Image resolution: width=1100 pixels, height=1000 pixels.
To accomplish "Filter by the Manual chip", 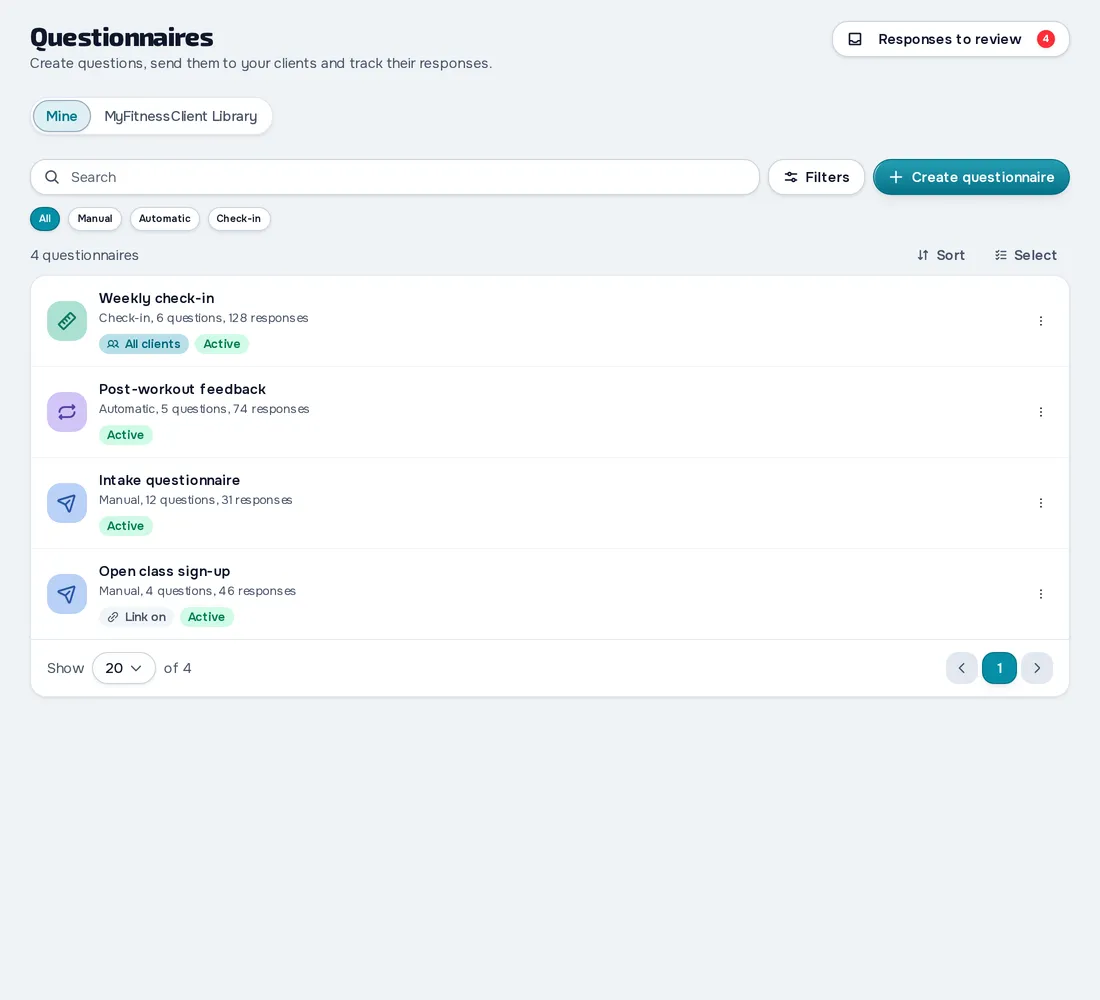I will [95, 219].
